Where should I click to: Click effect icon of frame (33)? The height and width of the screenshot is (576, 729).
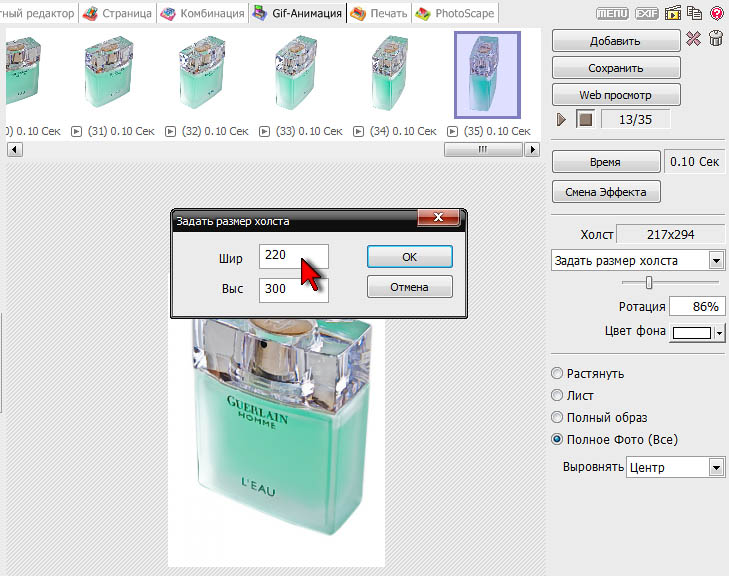point(264,132)
